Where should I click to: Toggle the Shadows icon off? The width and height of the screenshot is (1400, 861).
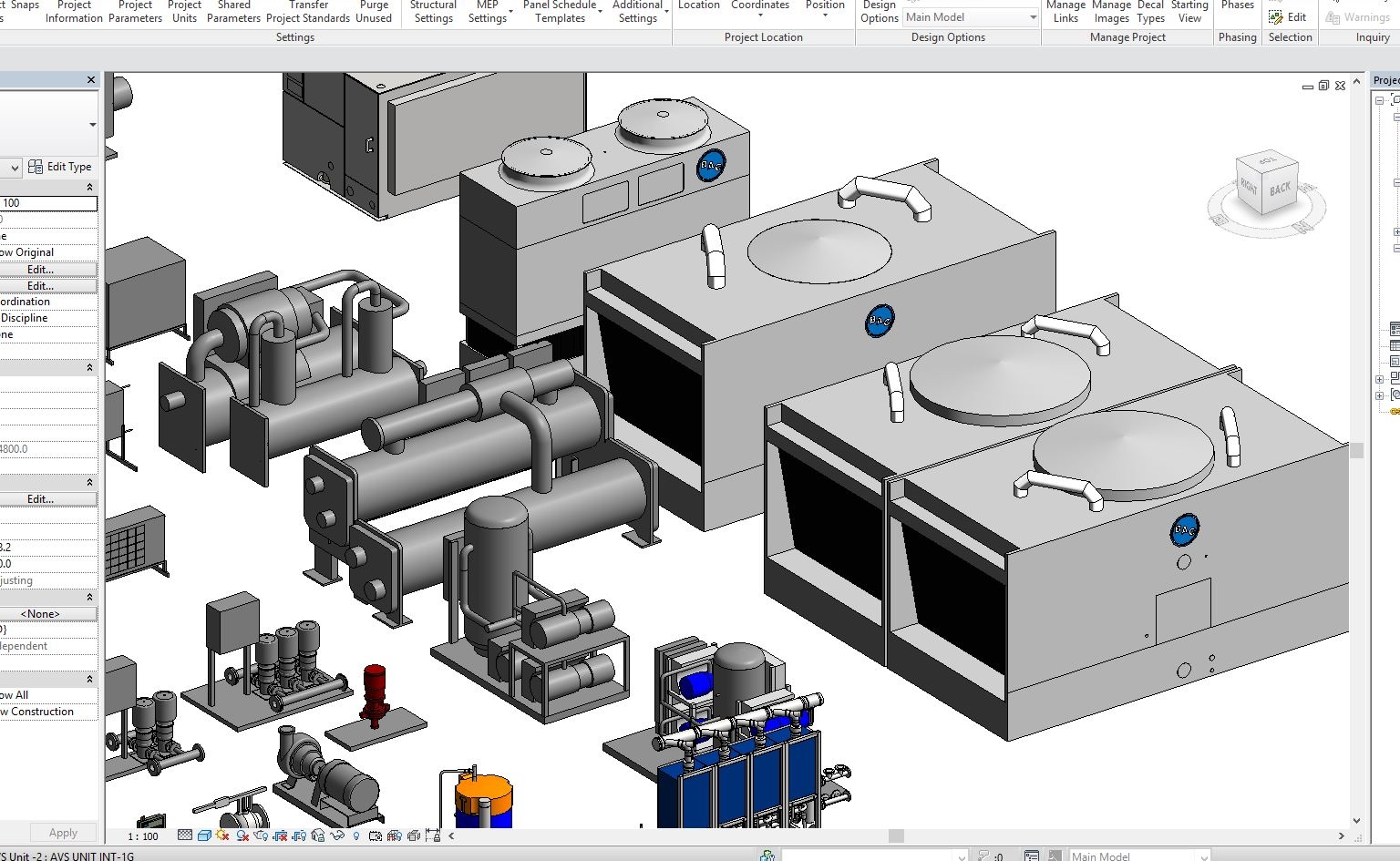click(x=242, y=835)
